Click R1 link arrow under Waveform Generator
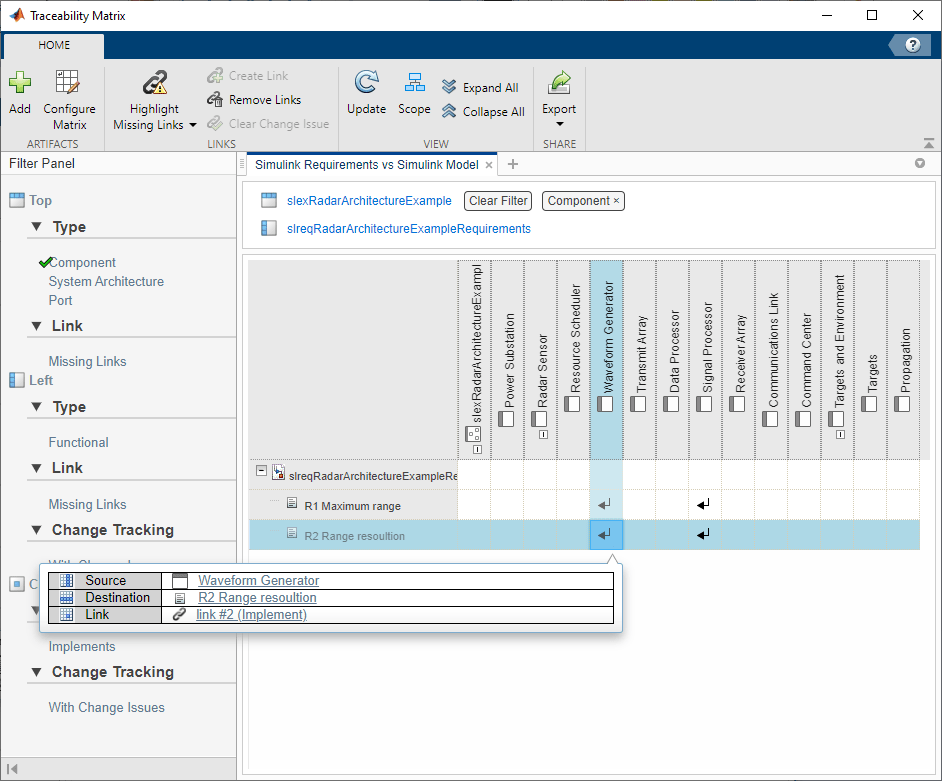 pos(606,505)
